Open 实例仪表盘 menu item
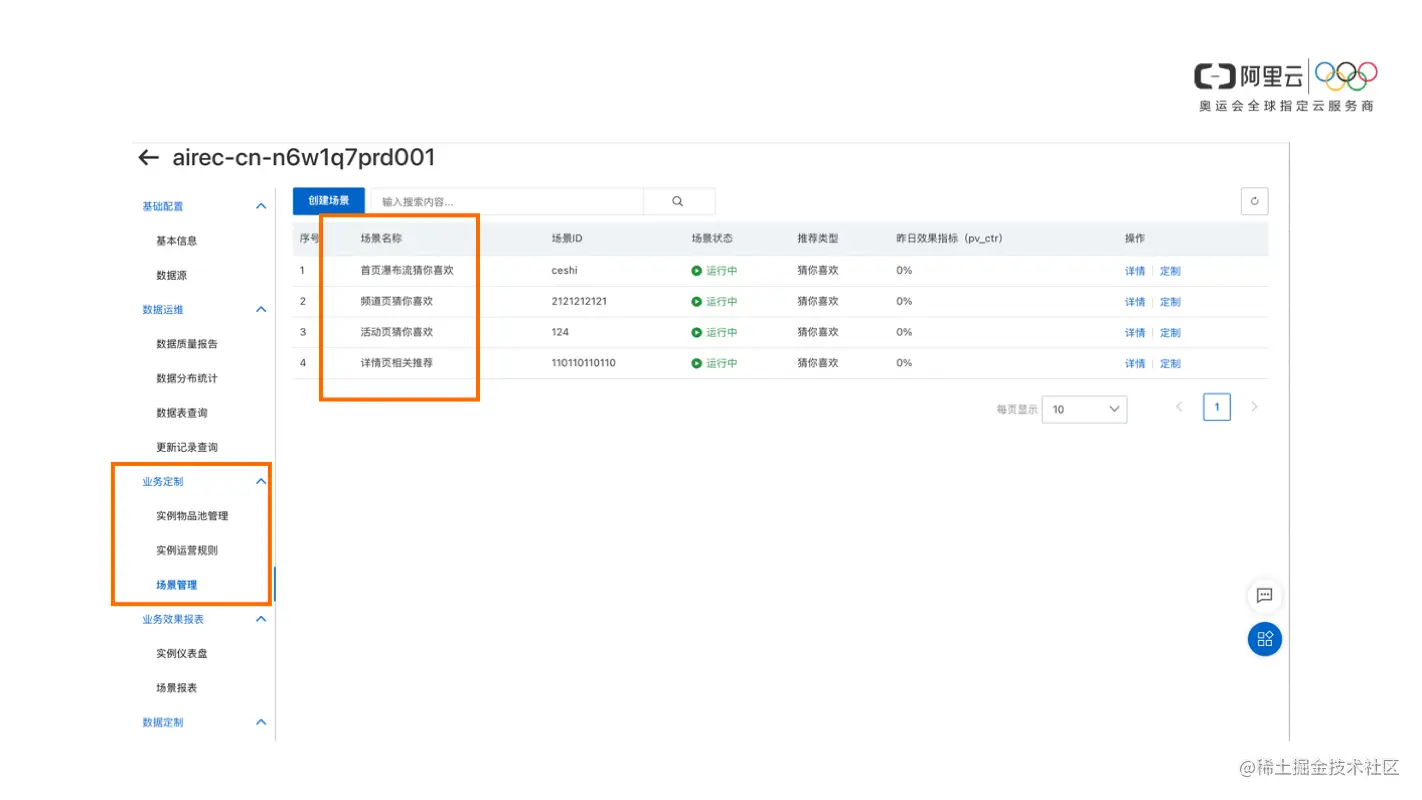The image size is (1422, 800). tap(181, 654)
